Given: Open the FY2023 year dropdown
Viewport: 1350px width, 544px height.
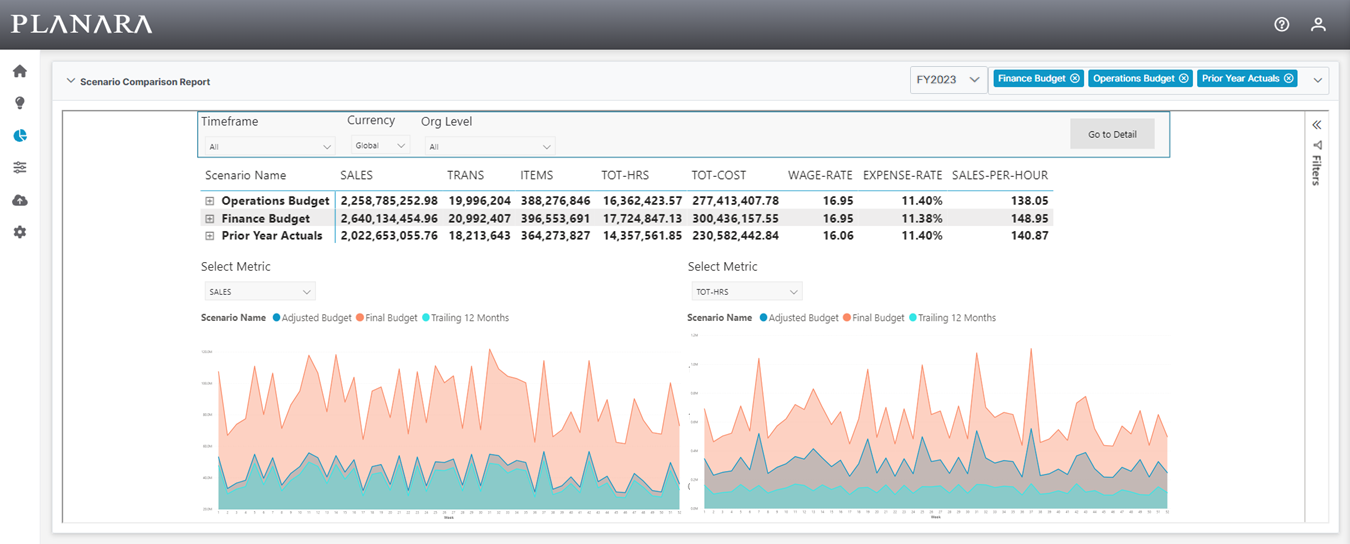Looking at the screenshot, I should (x=948, y=80).
